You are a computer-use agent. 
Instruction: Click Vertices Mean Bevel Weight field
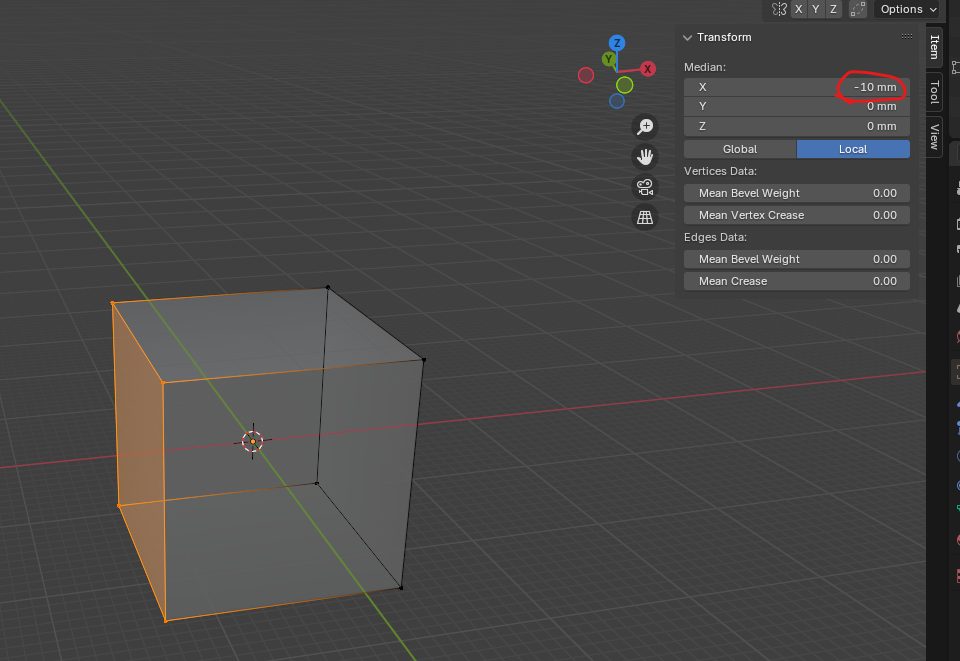pyautogui.click(x=797, y=193)
